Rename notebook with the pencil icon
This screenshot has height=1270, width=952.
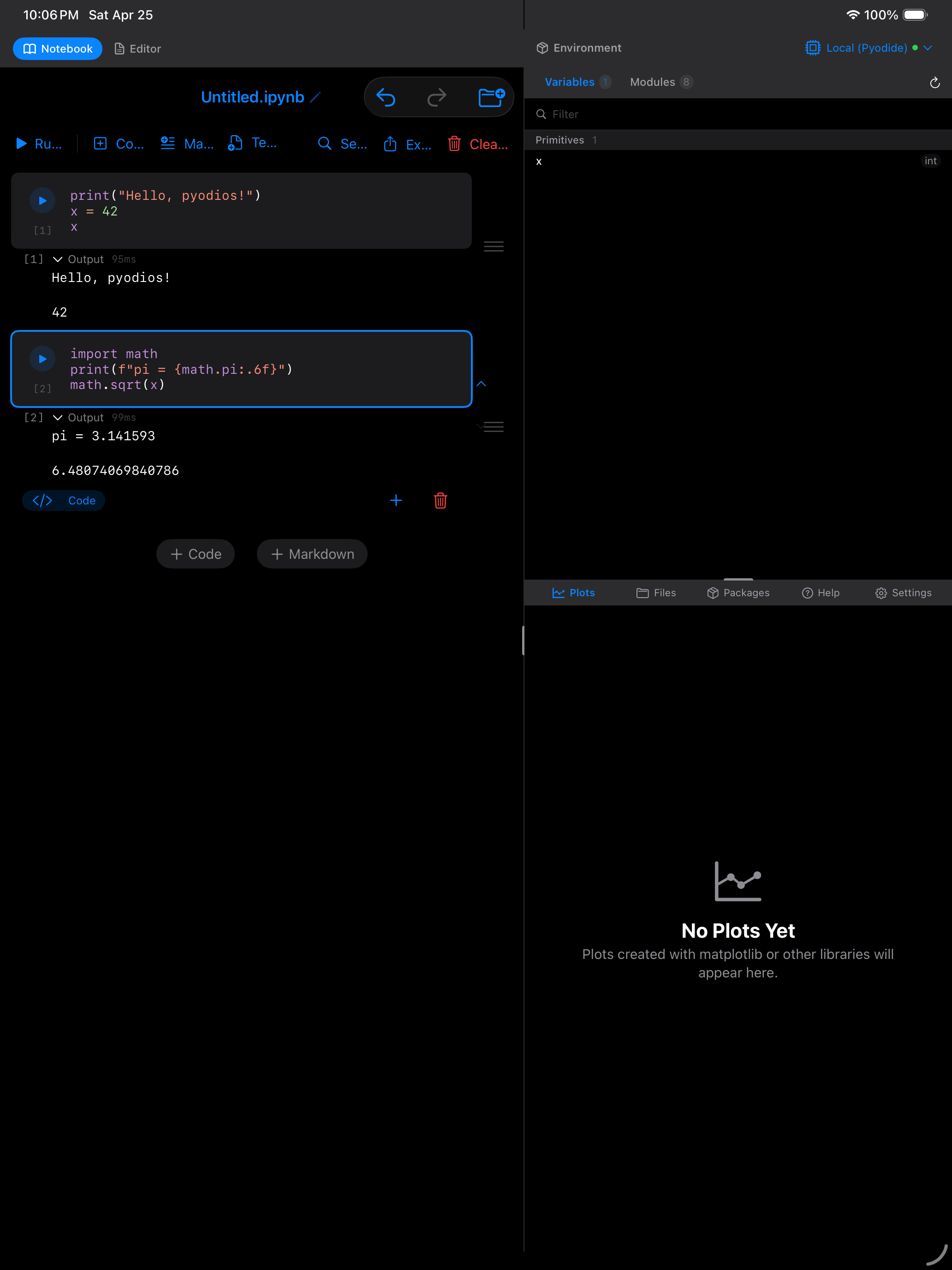315,98
